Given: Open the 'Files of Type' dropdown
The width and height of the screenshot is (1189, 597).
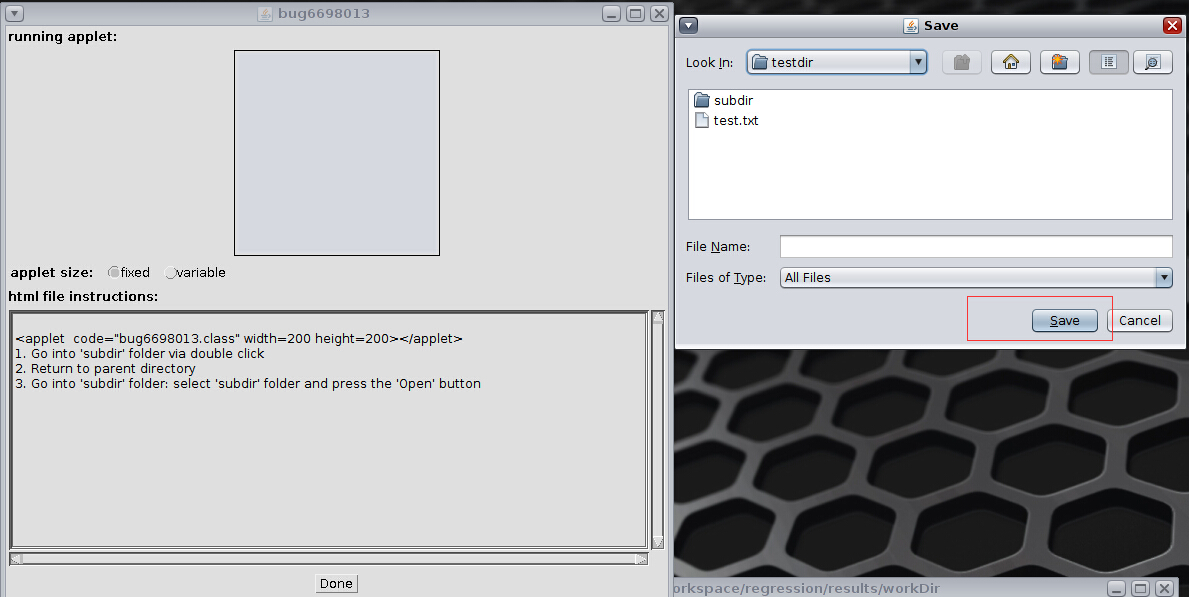Looking at the screenshot, I should pyautogui.click(x=1163, y=278).
